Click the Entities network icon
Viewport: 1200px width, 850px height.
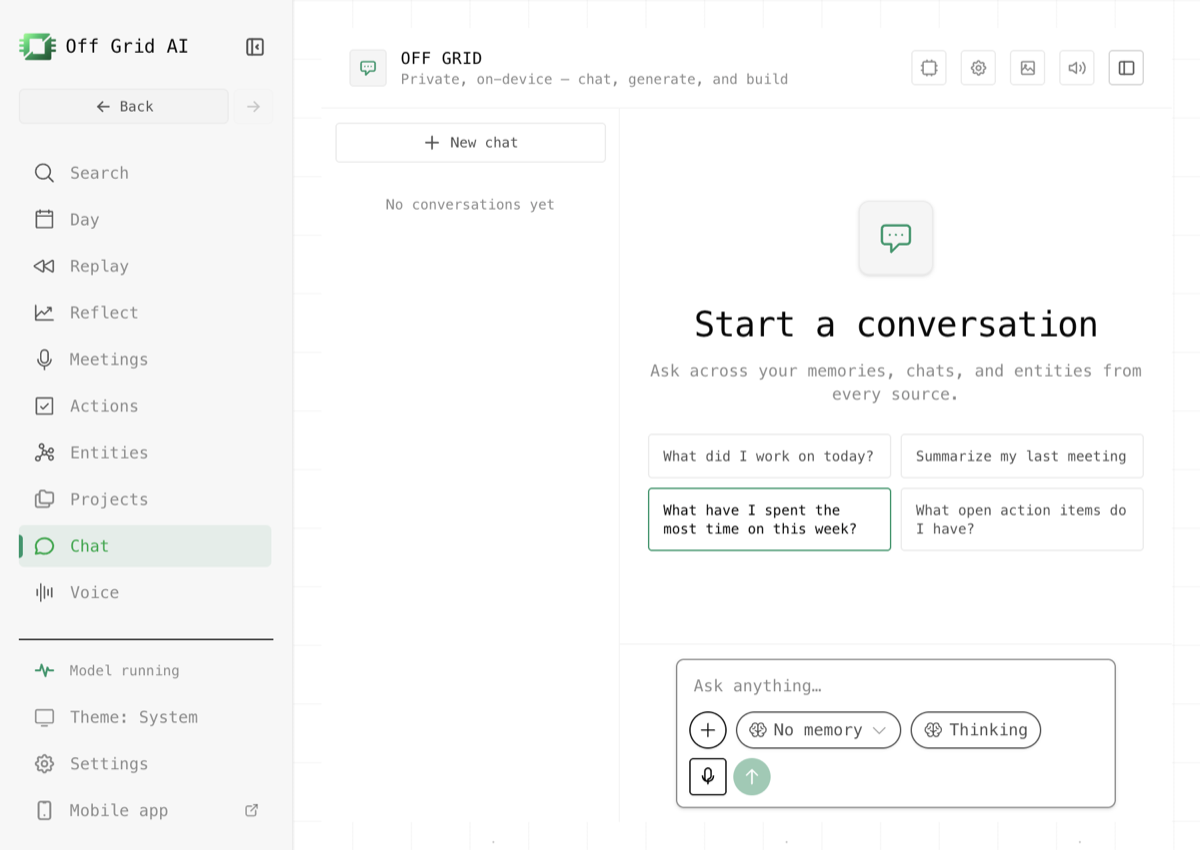44,453
